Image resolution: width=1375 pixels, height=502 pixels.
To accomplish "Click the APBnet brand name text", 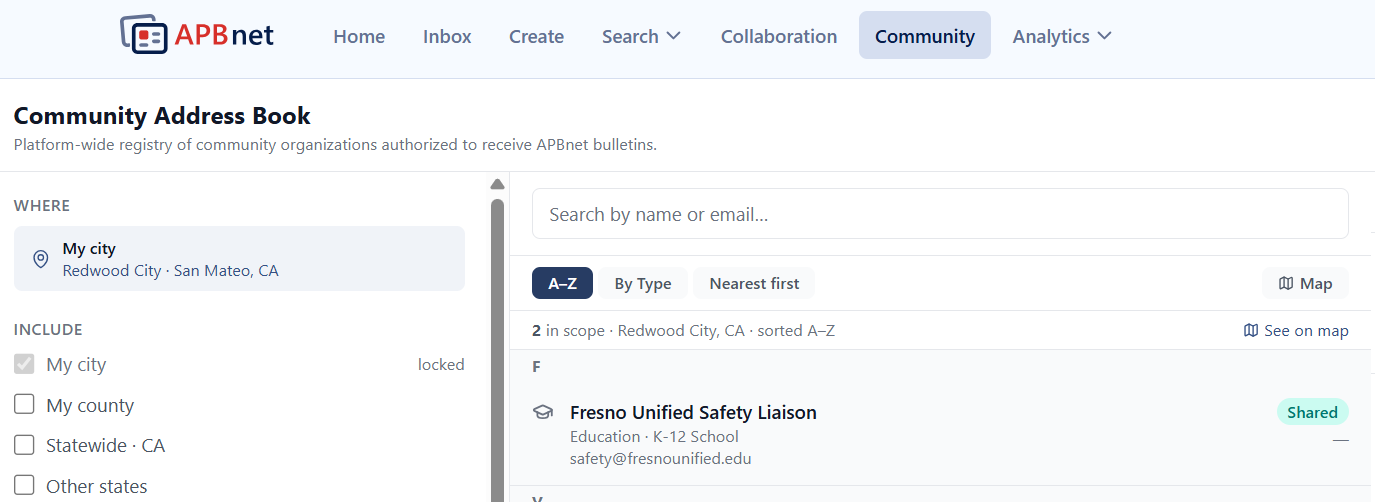I will pyautogui.click(x=224, y=35).
